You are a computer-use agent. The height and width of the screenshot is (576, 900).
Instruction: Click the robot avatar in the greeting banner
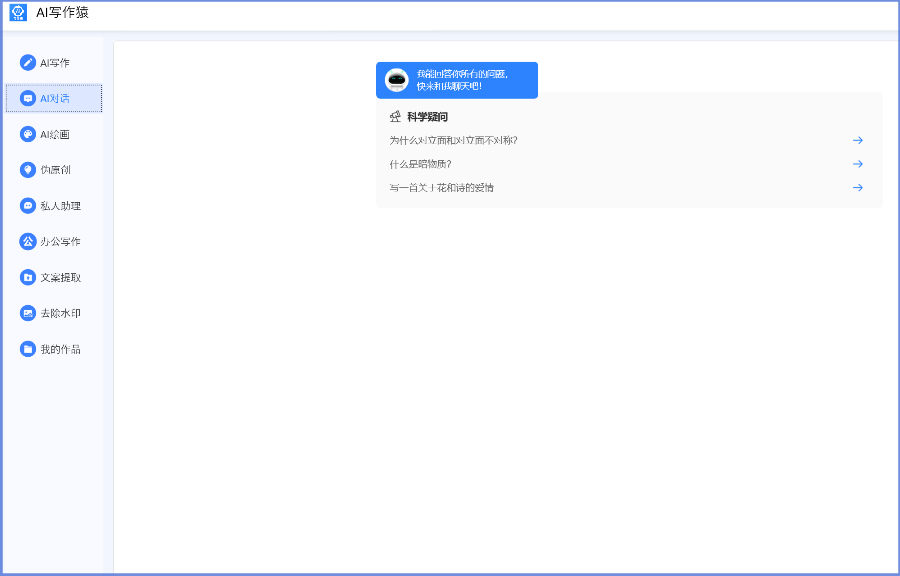[397, 80]
